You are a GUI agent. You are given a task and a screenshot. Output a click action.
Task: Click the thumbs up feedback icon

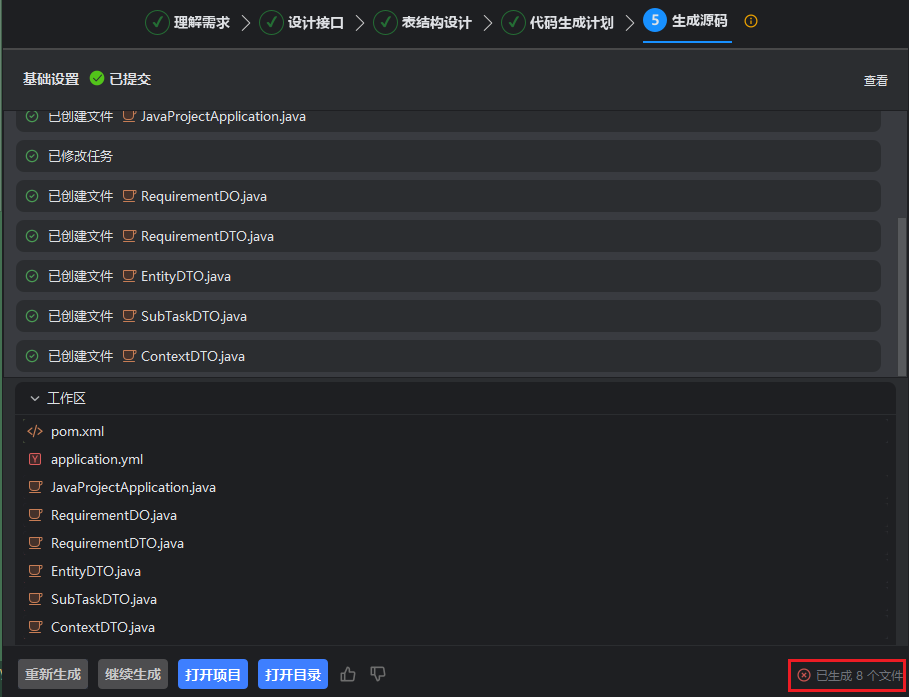(348, 674)
